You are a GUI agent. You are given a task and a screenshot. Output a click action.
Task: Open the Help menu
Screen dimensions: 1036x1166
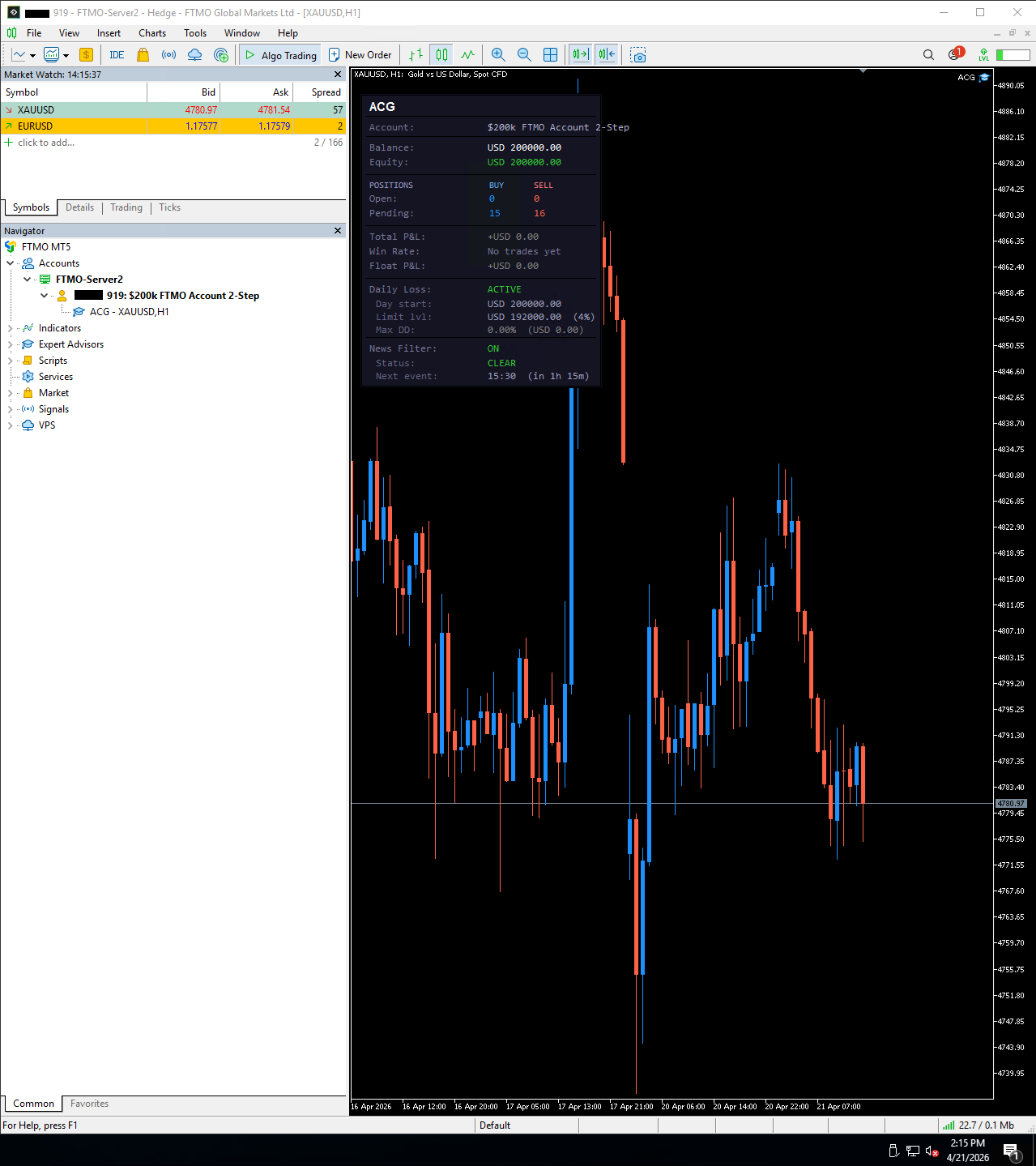click(x=288, y=33)
